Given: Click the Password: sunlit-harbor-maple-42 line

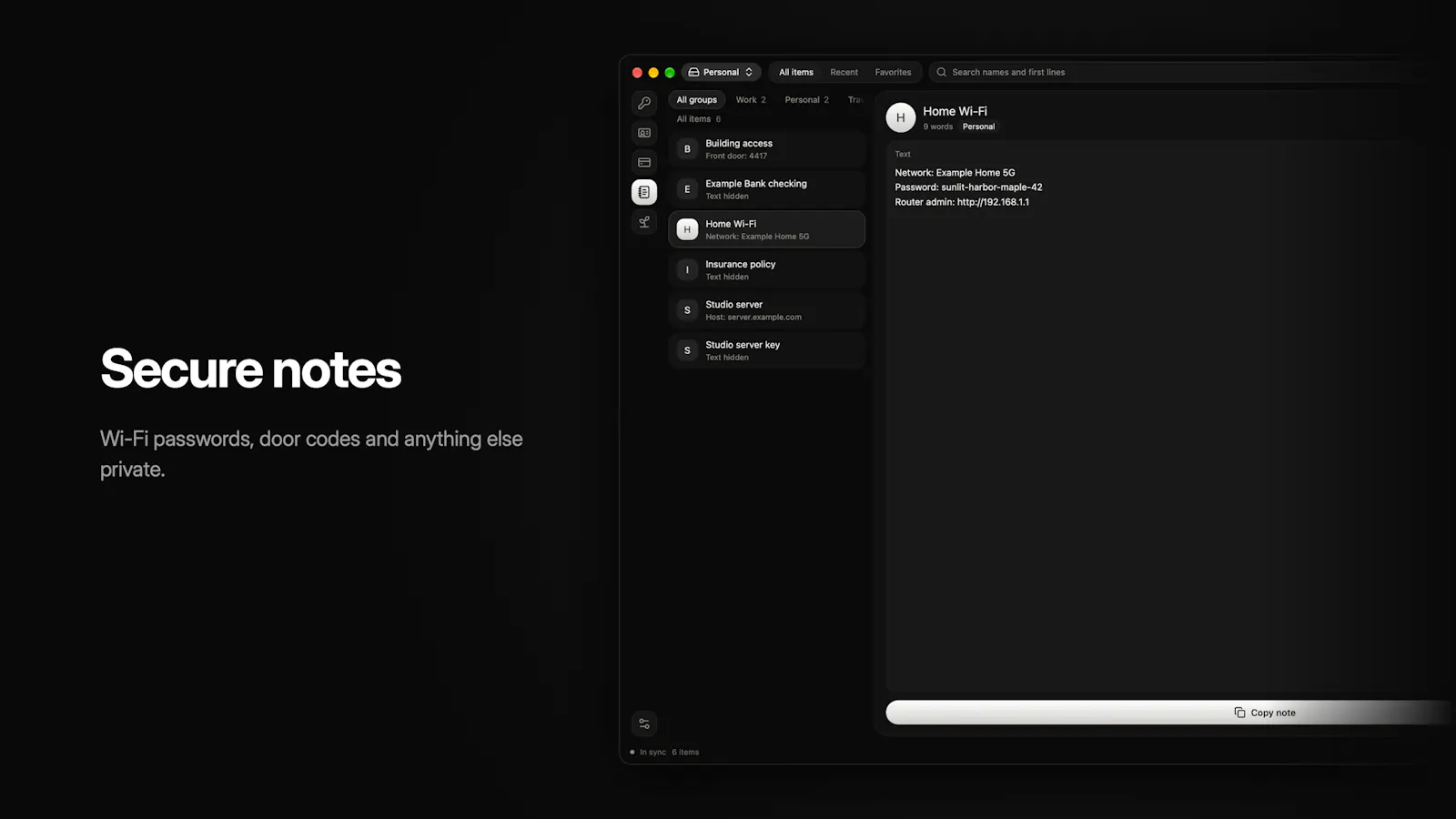Looking at the screenshot, I should (x=968, y=187).
